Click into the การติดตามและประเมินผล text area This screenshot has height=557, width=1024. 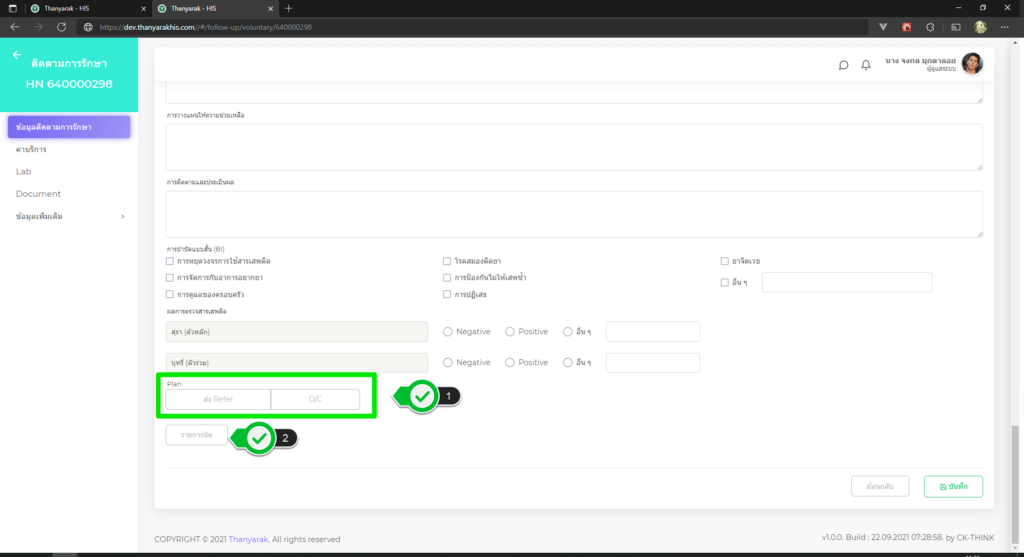coord(573,214)
